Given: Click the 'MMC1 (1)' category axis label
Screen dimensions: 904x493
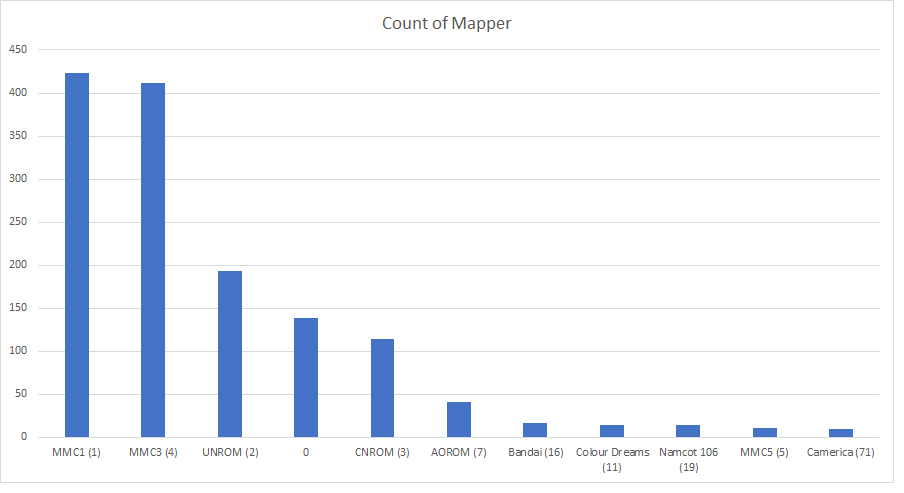Looking at the screenshot, I should (77, 453).
